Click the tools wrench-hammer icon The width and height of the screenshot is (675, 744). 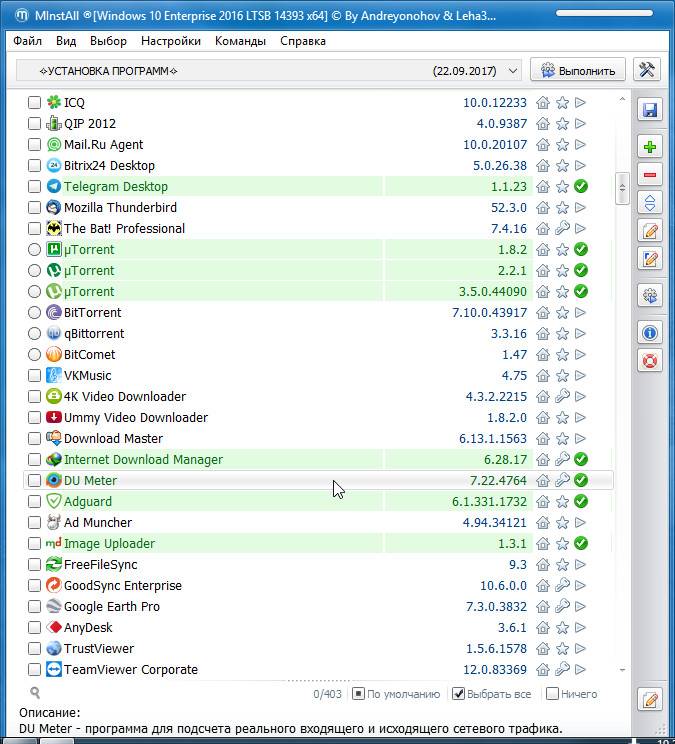(647, 70)
